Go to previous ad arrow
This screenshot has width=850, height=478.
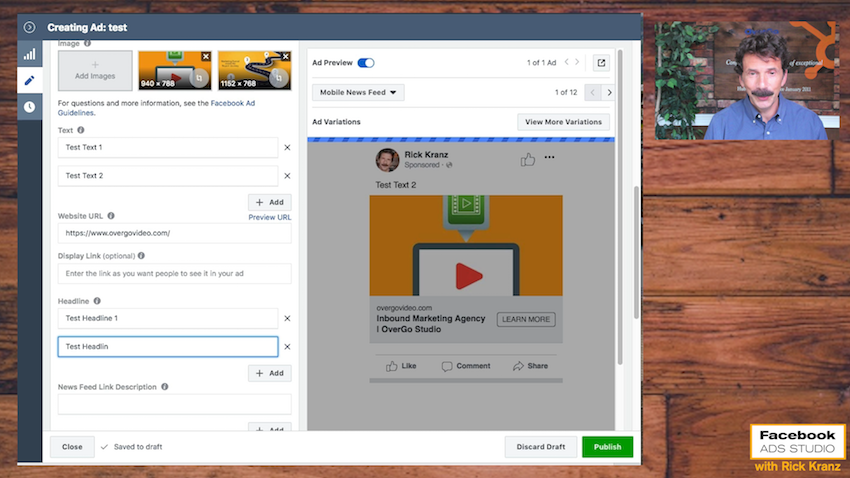pos(566,62)
